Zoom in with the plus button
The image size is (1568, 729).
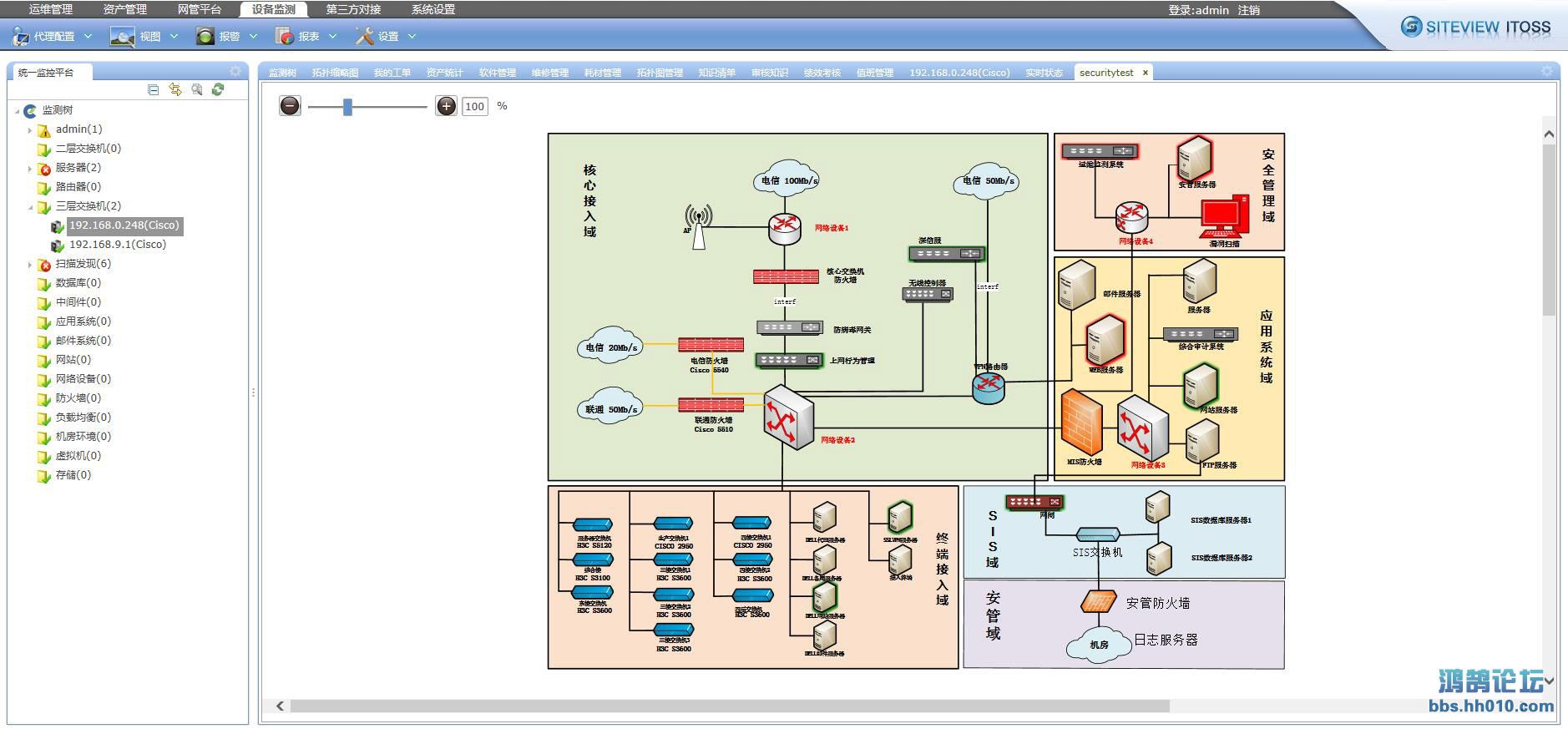(x=447, y=106)
